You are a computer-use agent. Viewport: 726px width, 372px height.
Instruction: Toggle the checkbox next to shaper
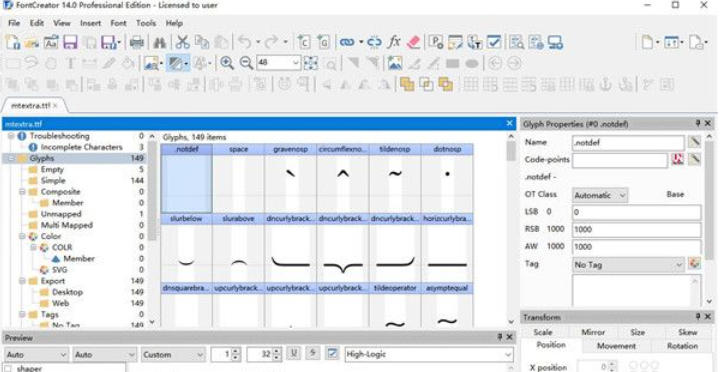[8, 369]
